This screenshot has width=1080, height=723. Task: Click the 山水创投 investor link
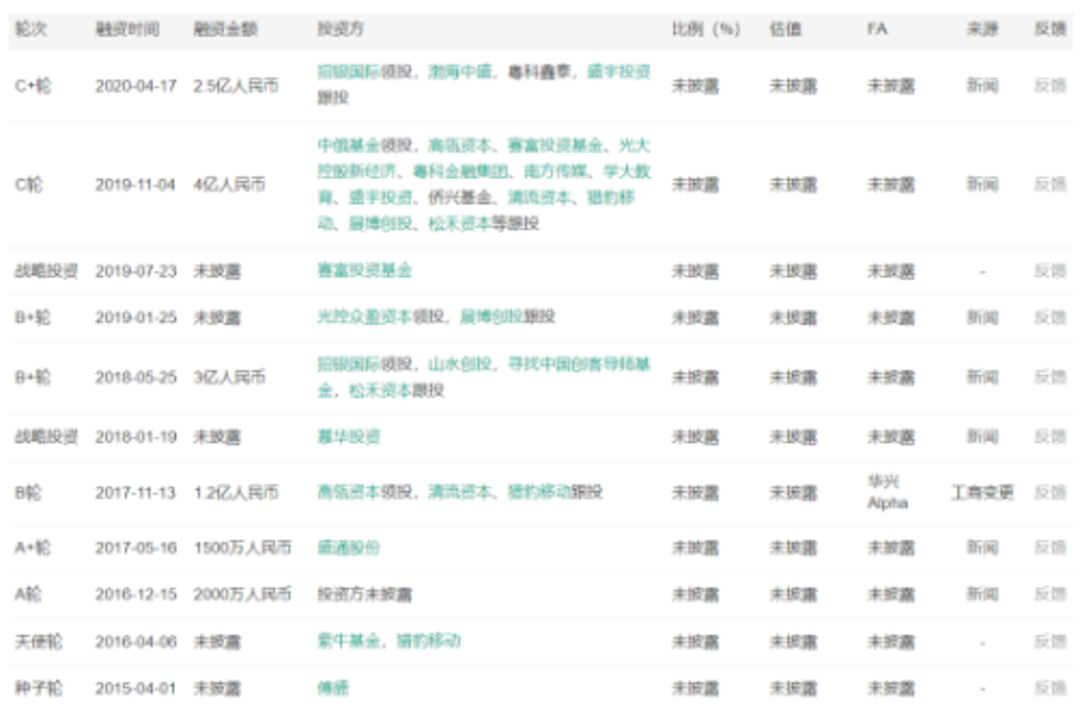coord(460,364)
